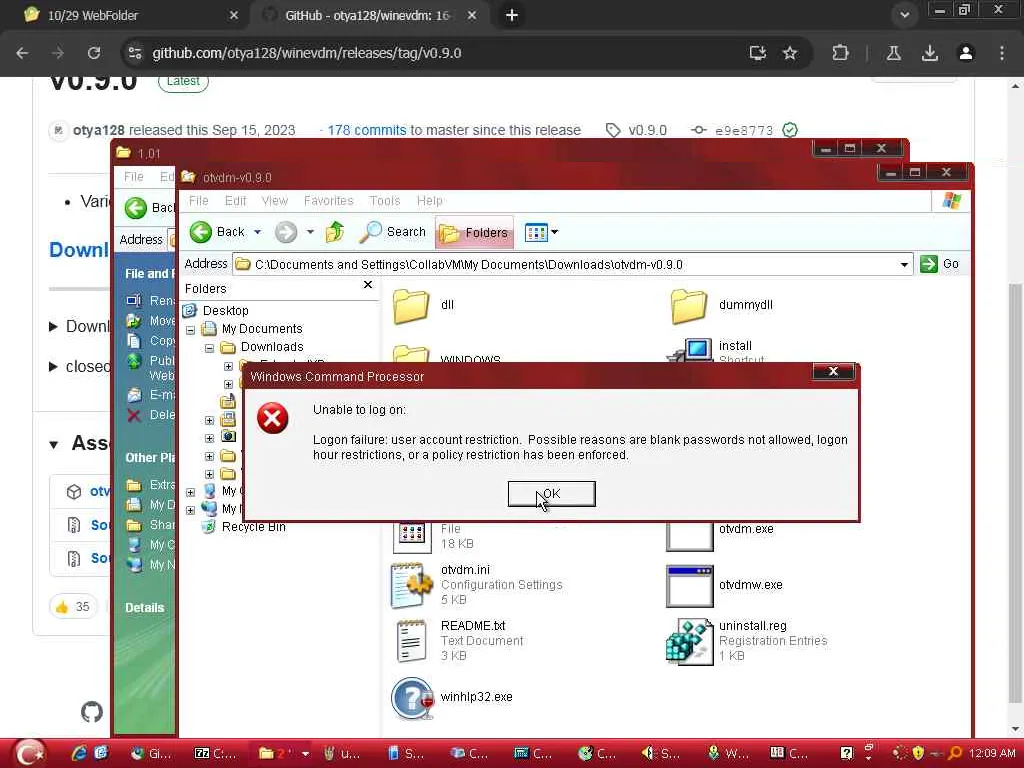Open a new Chrome tab
This screenshot has height=768, width=1024.
coord(512,15)
